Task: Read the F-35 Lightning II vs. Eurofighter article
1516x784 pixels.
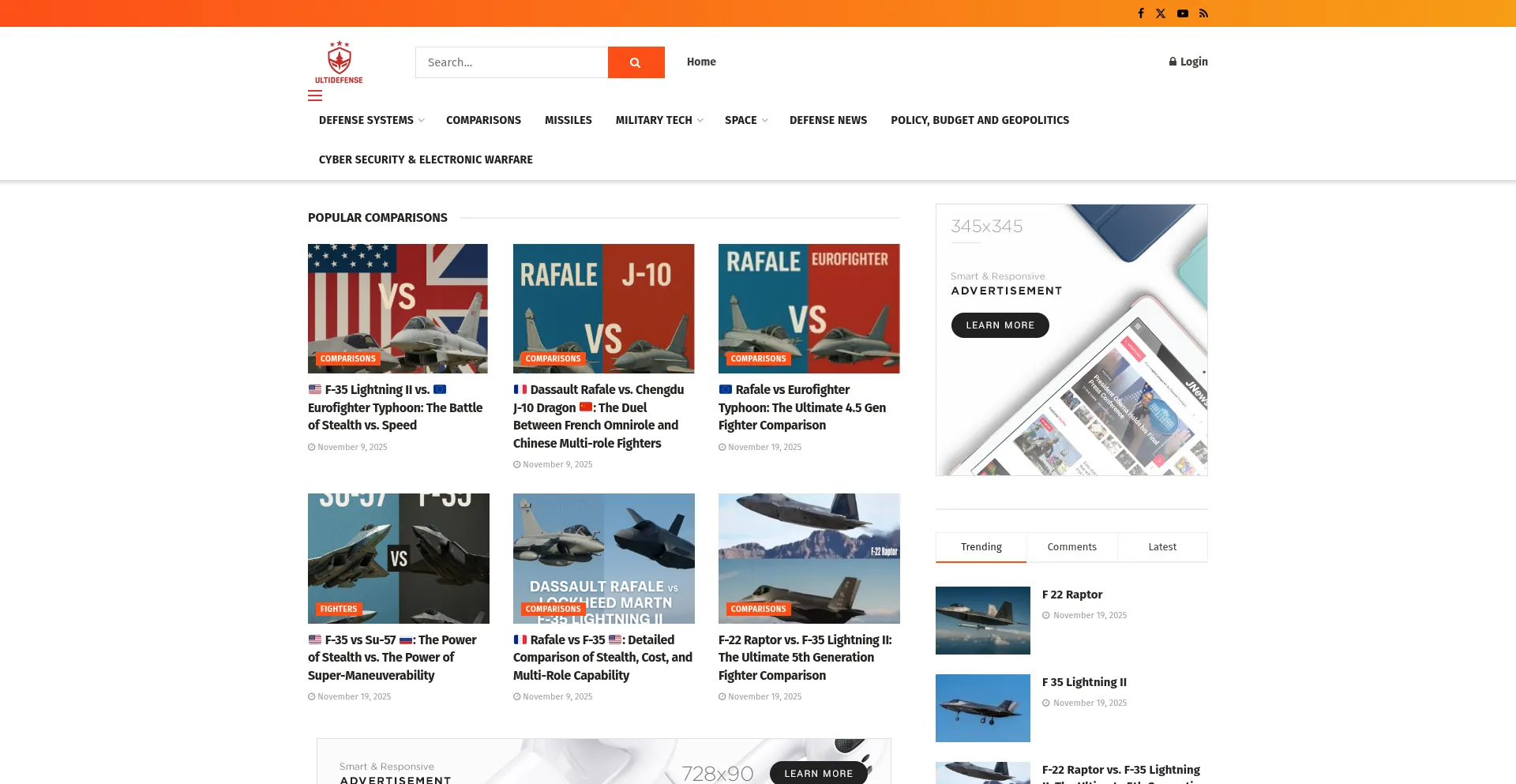Action: pyautogui.click(x=396, y=407)
